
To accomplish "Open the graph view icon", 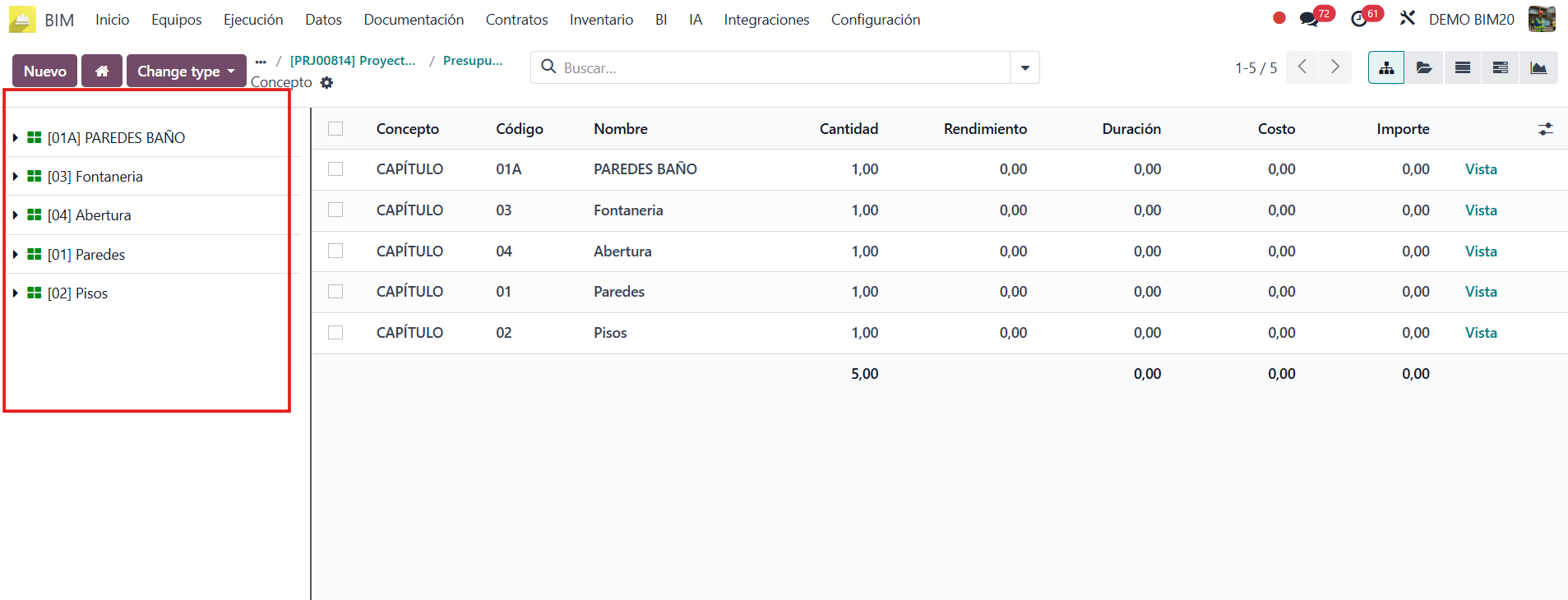I will [1538, 67].
